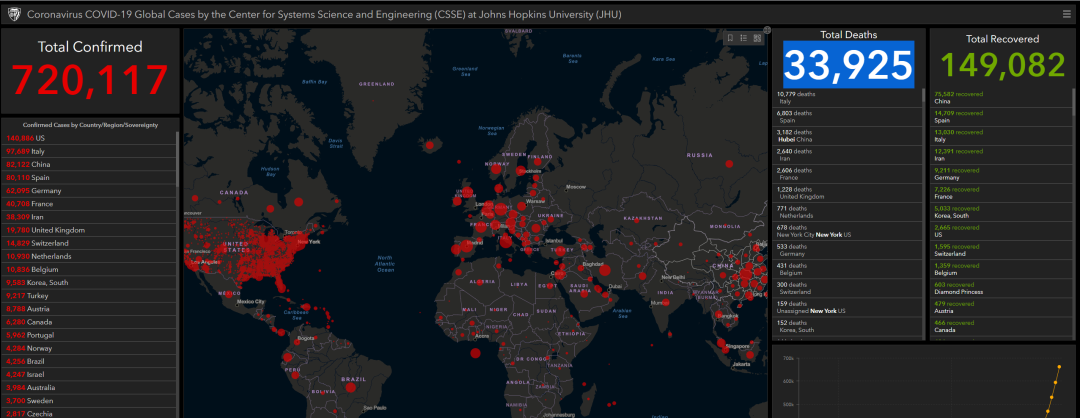Image resolution: width=1080 pixels, height=418 pixels.
Task: Open the hamburger menu in header
Action: pos(1067,14)
